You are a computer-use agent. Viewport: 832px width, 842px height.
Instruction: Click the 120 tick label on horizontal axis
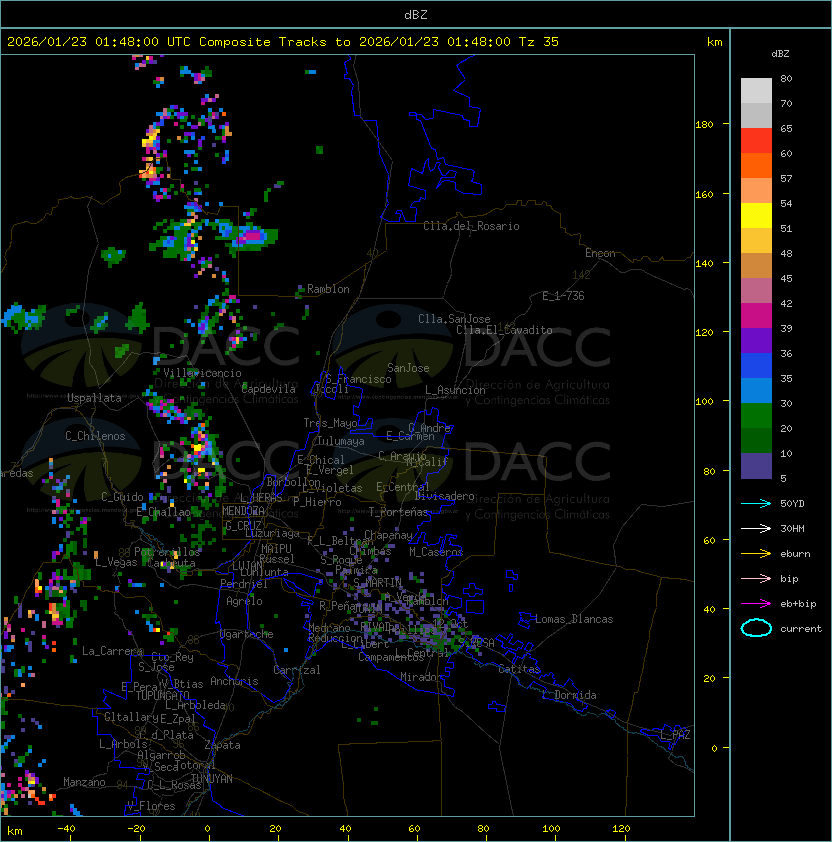pyautogui.click(x=621, y=829)
